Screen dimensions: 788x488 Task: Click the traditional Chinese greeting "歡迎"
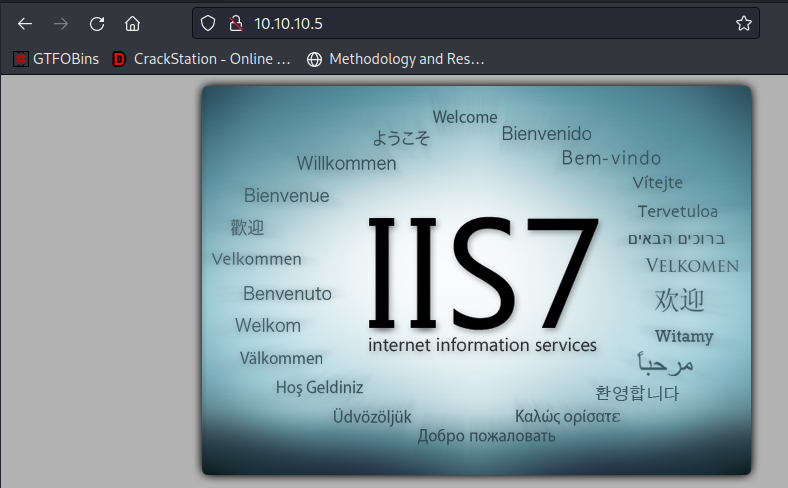tap(247, 228)
